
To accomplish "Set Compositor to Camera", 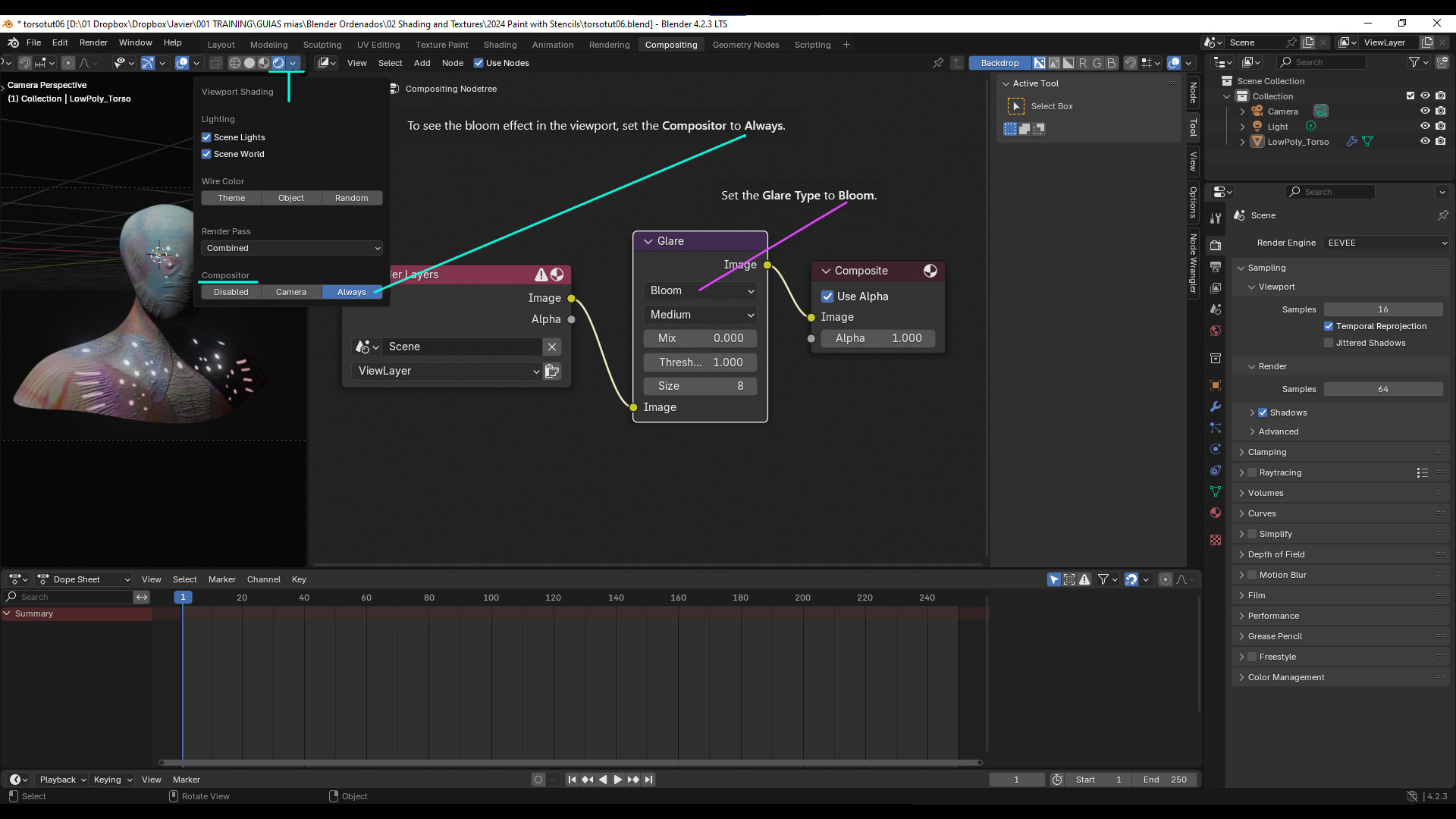I will [x=291, y=292].
